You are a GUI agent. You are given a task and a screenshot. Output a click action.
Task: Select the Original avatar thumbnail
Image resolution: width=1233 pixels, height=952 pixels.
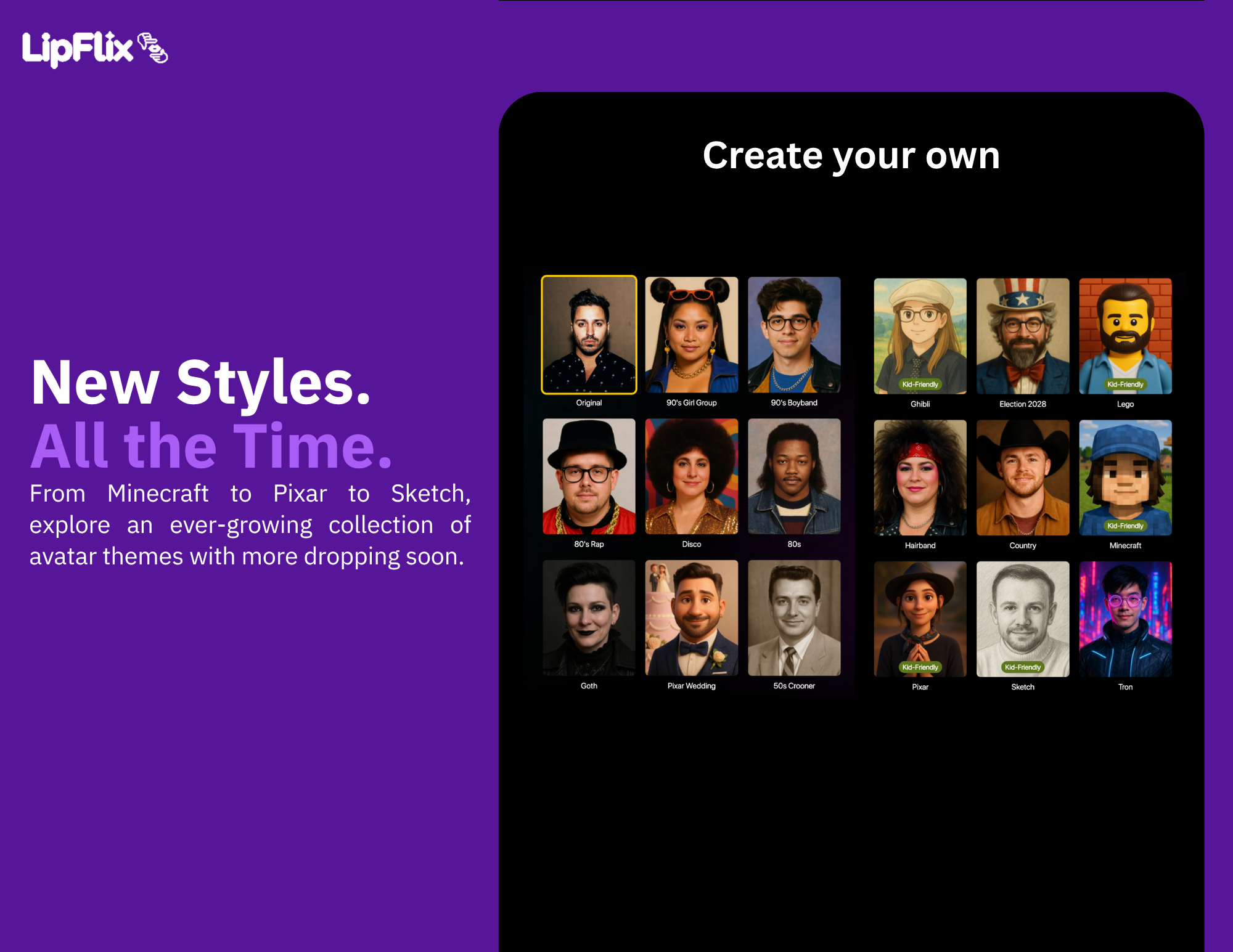click(x=589, y=335)
